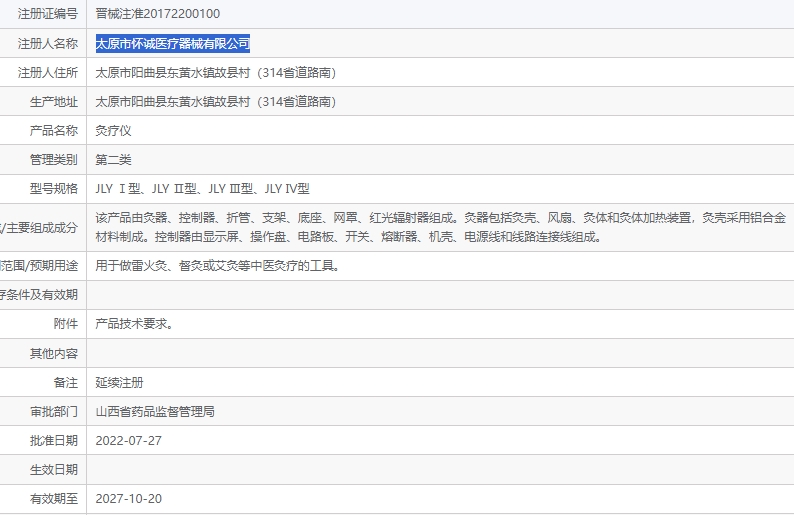Click remark value 延续注册
This screenshot has width=794, height=515.
(120, 382)
